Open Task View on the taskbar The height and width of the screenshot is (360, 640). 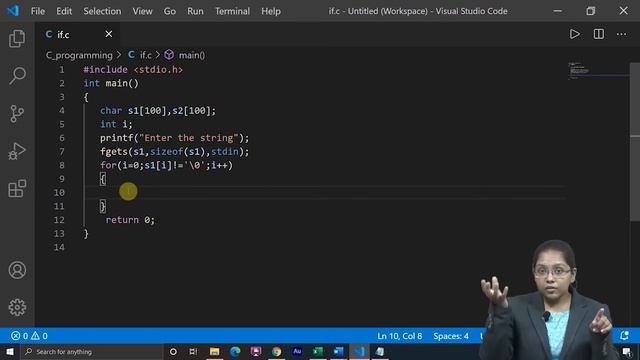click(193, 351)
